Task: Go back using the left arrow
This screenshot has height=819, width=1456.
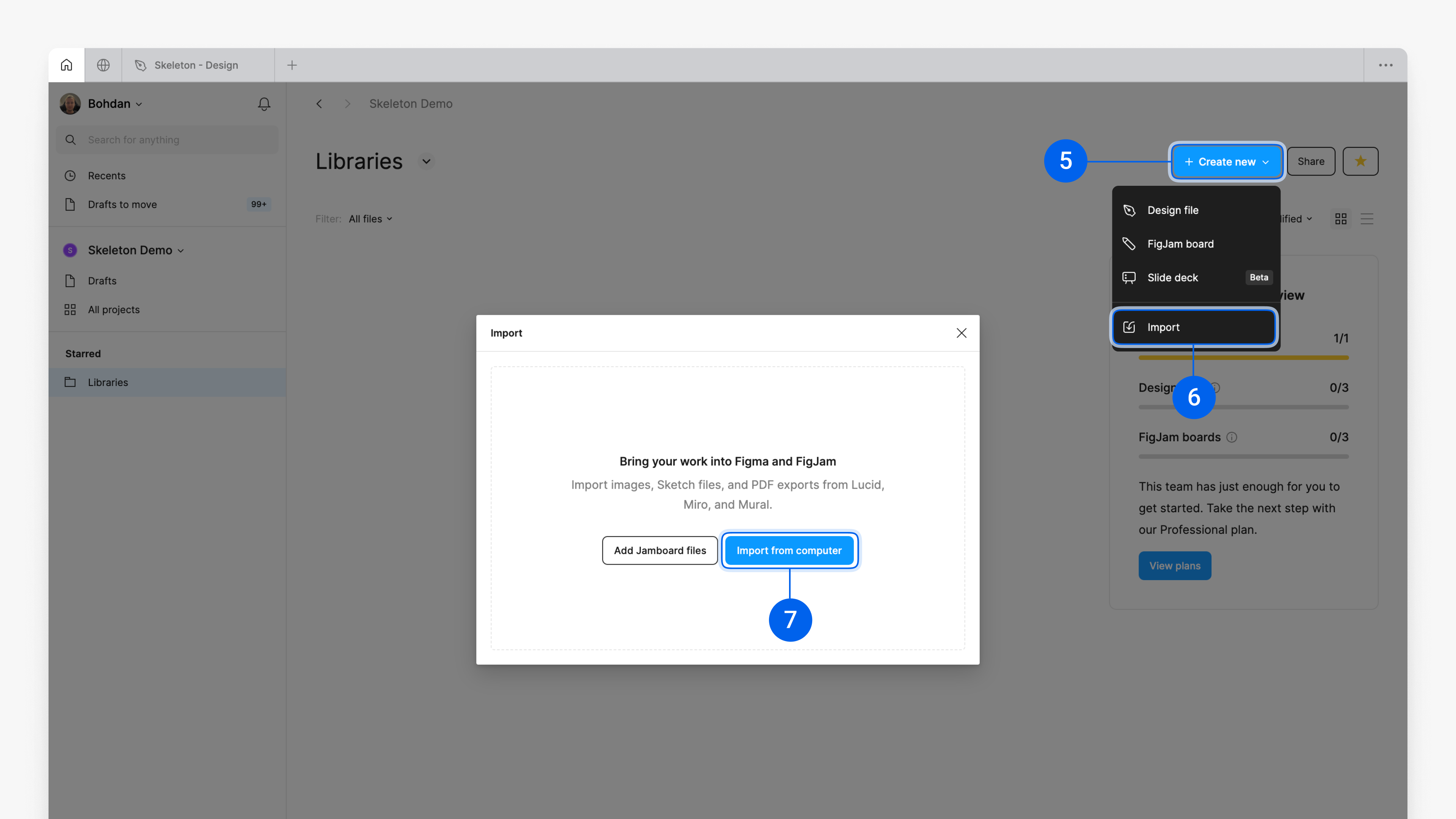Action: coord(319,104)
